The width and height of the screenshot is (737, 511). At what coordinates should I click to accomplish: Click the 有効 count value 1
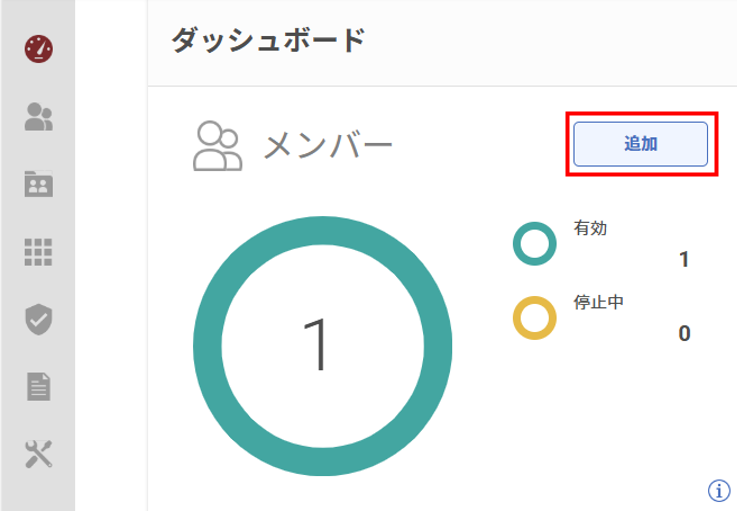pyautogui.click(x=684, y=260)
